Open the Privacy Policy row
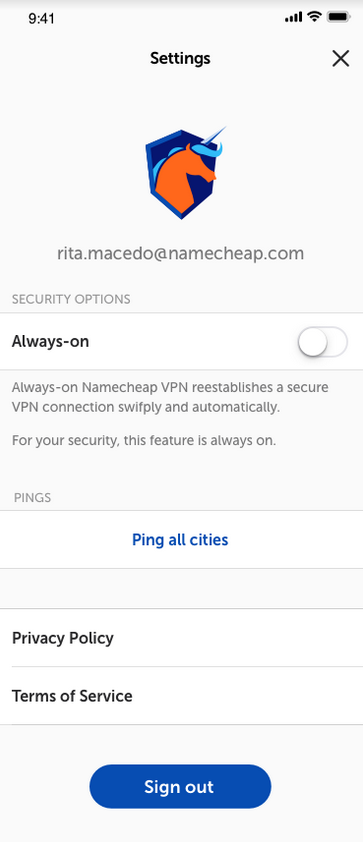 coord(182,638)
